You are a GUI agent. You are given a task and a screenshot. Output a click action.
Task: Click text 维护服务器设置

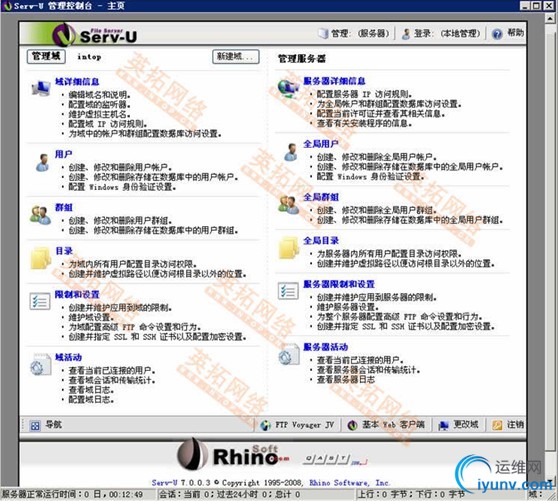pyautogui.click(x=348, y=307)
